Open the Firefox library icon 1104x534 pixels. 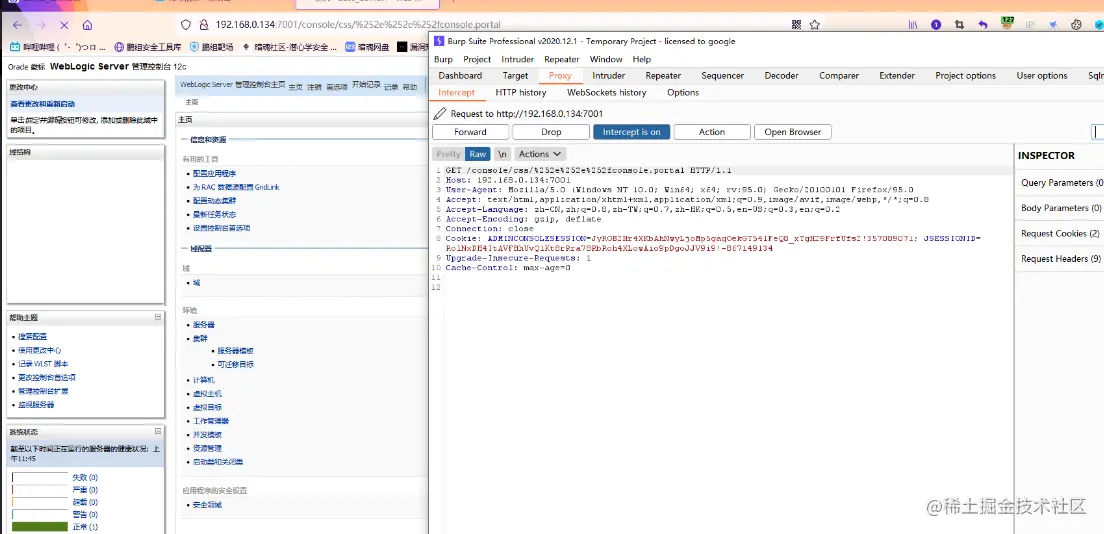[x=912, y=25]
